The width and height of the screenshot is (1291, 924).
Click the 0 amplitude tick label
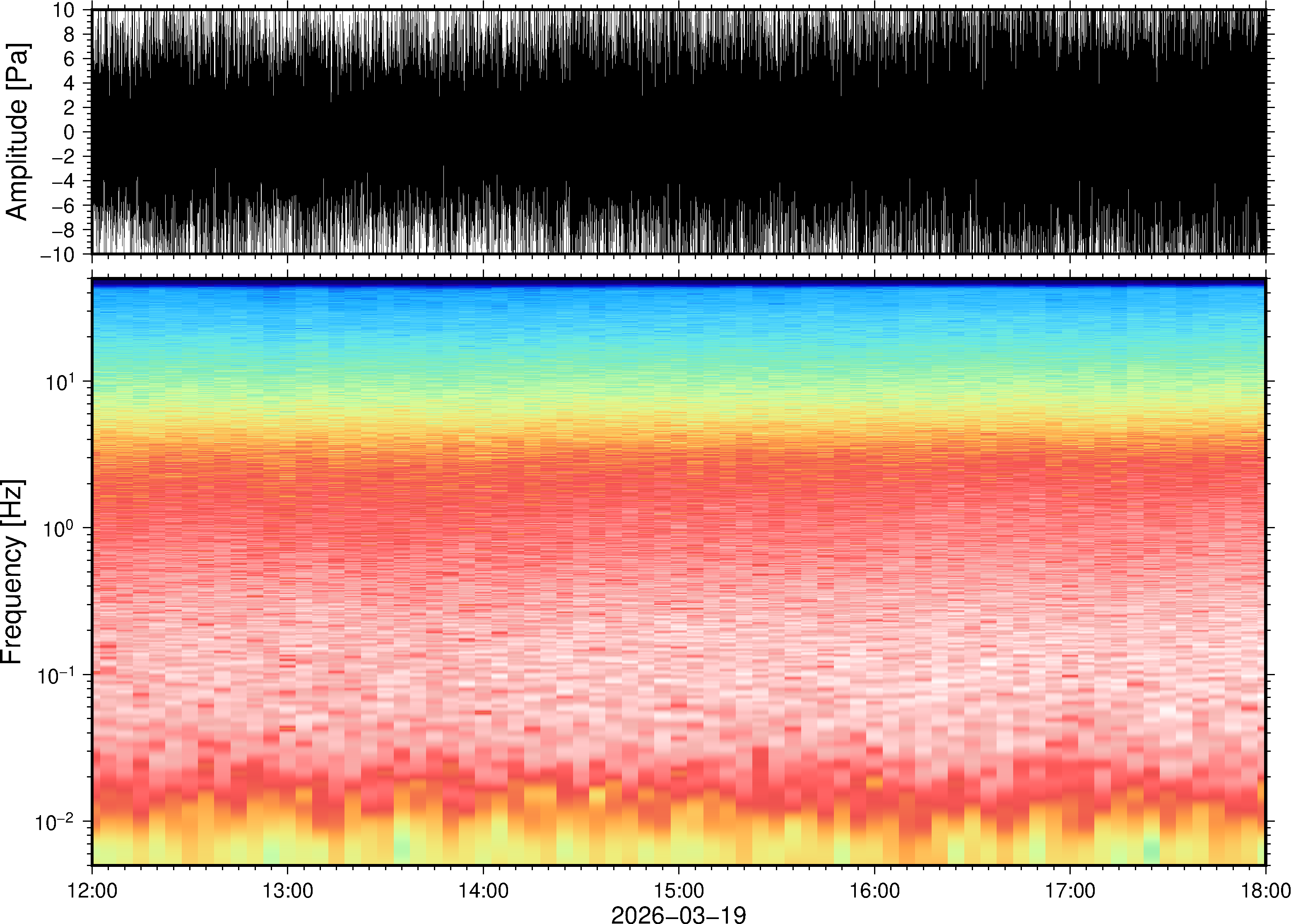(70, 132)
